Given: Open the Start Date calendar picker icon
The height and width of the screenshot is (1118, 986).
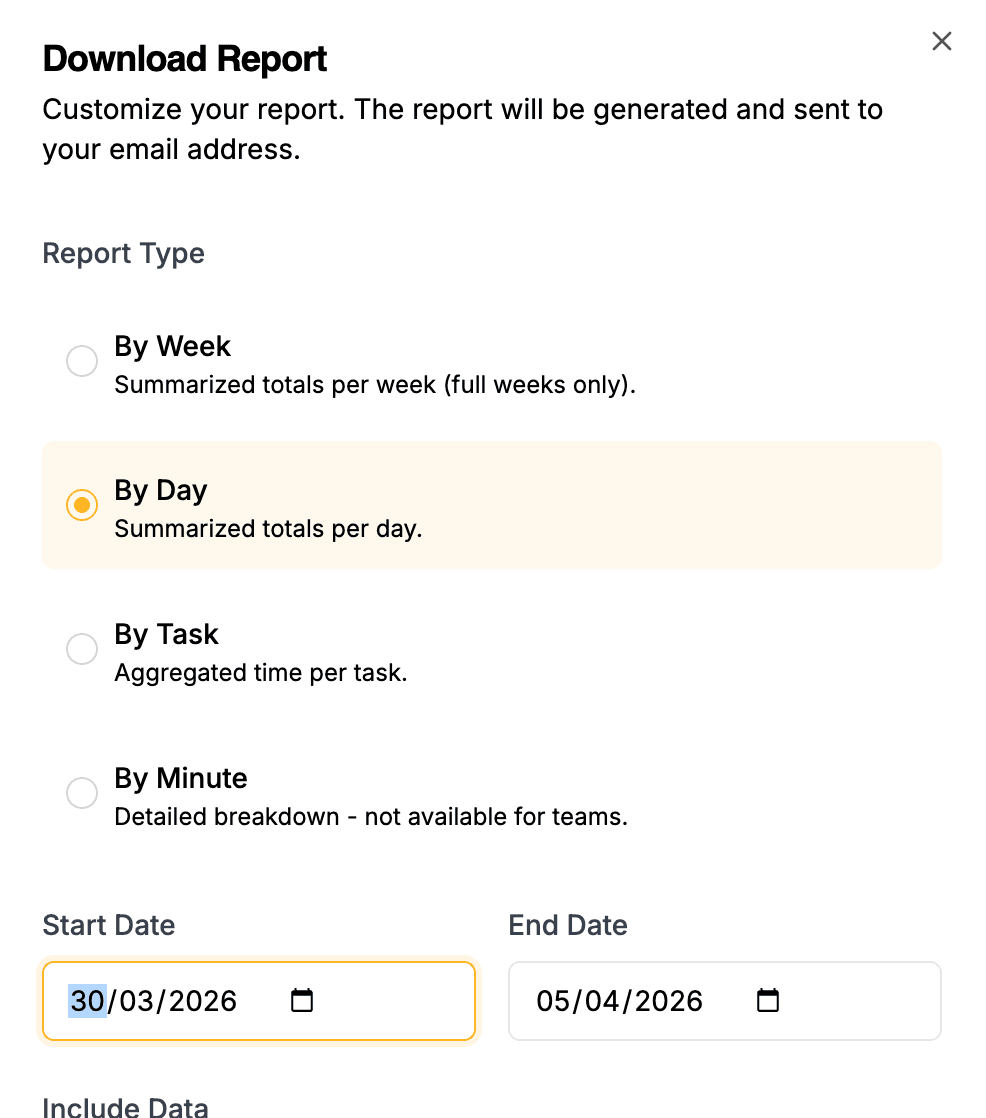Looking at the screenshot, I should click(x=302, y=999).
